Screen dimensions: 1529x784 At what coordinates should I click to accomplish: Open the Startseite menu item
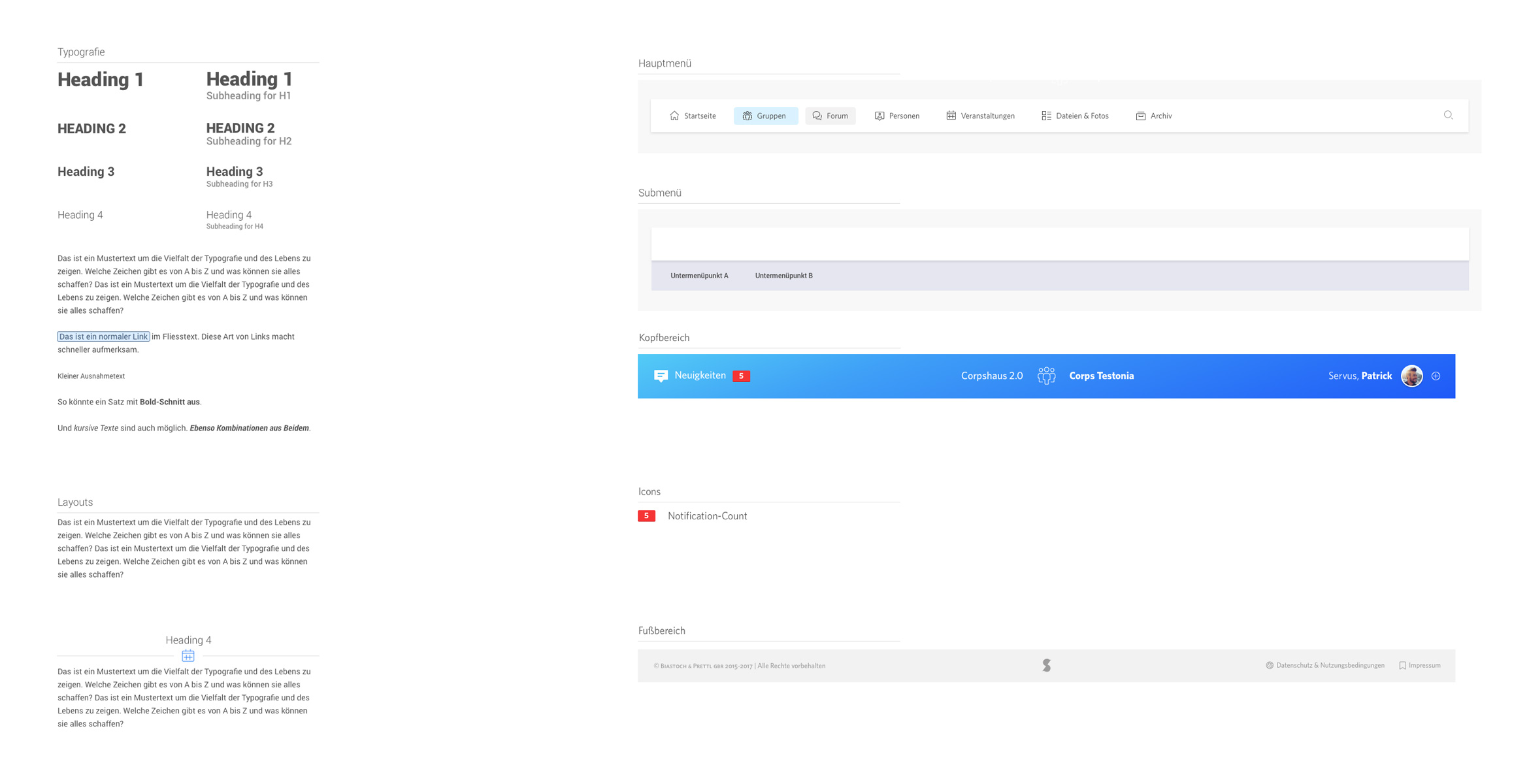tap(693, 116)
